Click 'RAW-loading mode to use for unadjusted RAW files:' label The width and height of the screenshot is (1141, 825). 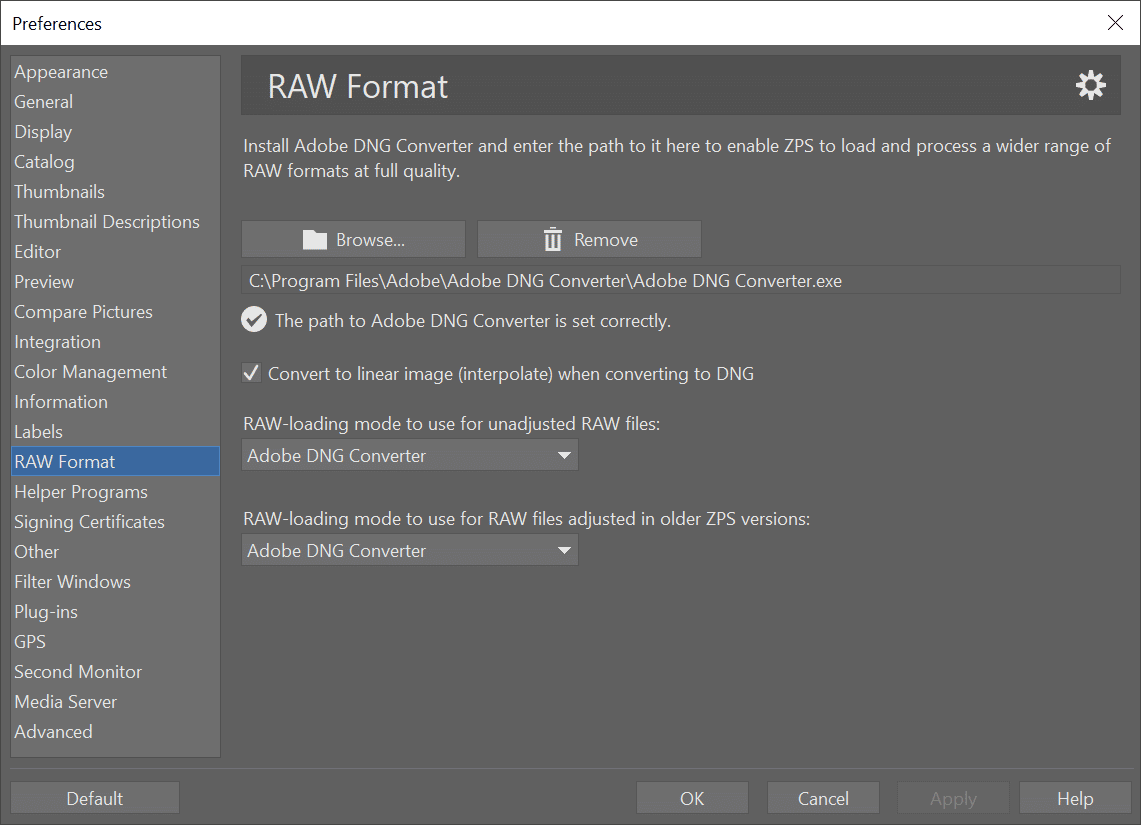pos(451,423)
